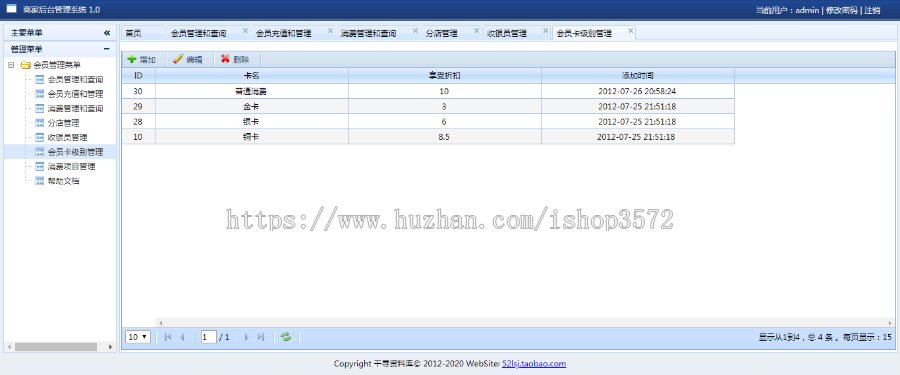The width and height of the screenshot is (900, 375).
Task: Click the grid horizontal scrollbar right arrow
Action: (x=890, y=323)
